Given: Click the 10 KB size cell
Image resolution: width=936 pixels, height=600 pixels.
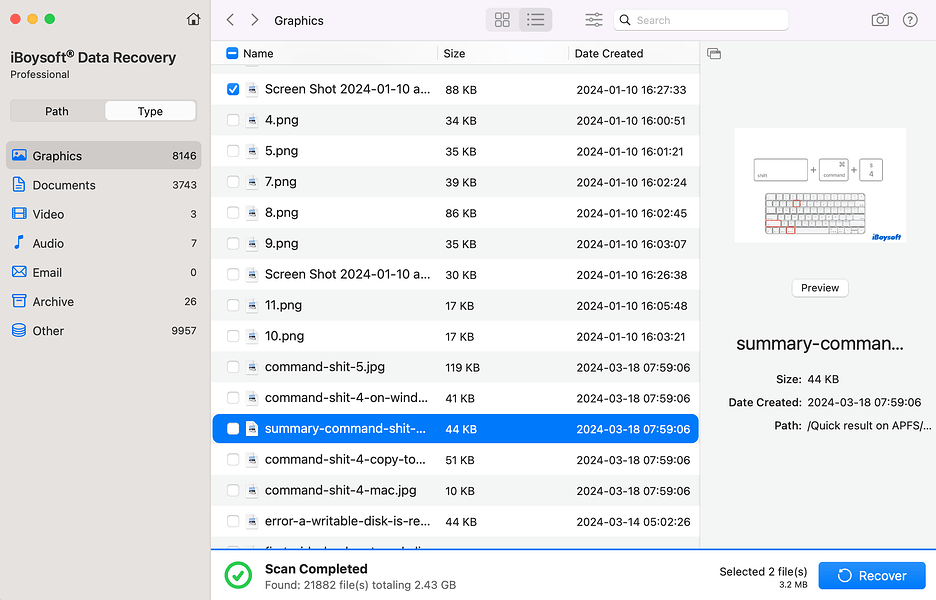Looking at the screenshot, I should point(460,491).
